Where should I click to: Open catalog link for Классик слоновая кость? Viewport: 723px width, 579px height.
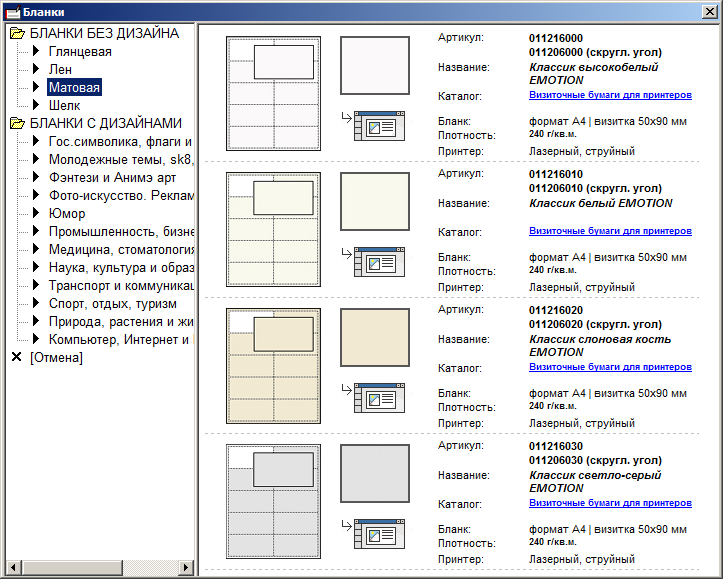pyautogui.click(x=610, y=367)
